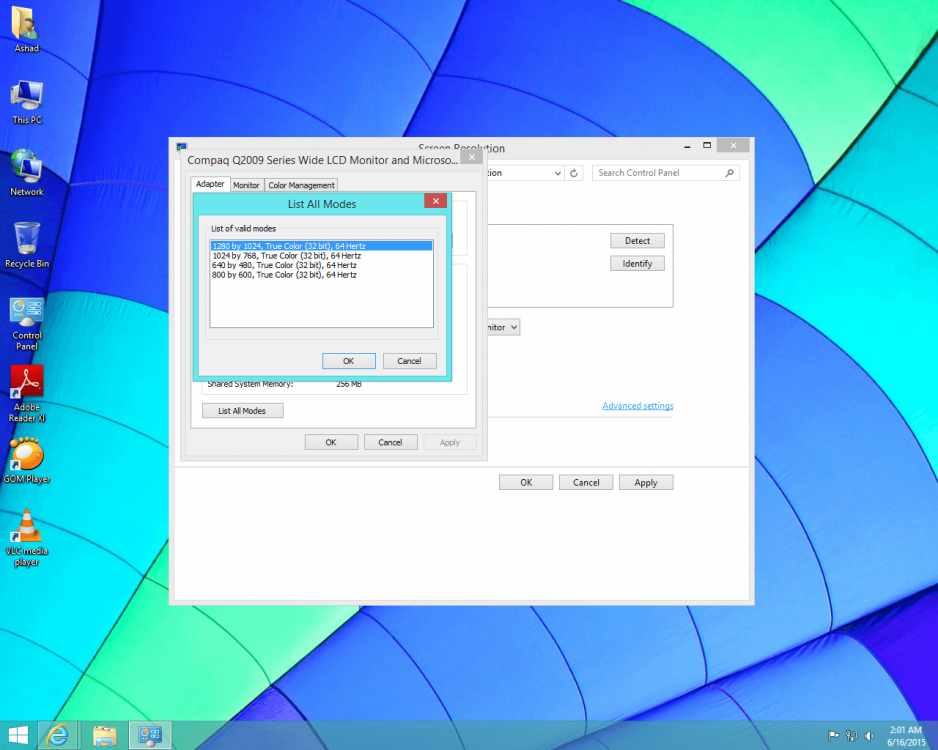Open This PC desktop icon
Viewport: 938px width, 750px height.
[27, 102]
